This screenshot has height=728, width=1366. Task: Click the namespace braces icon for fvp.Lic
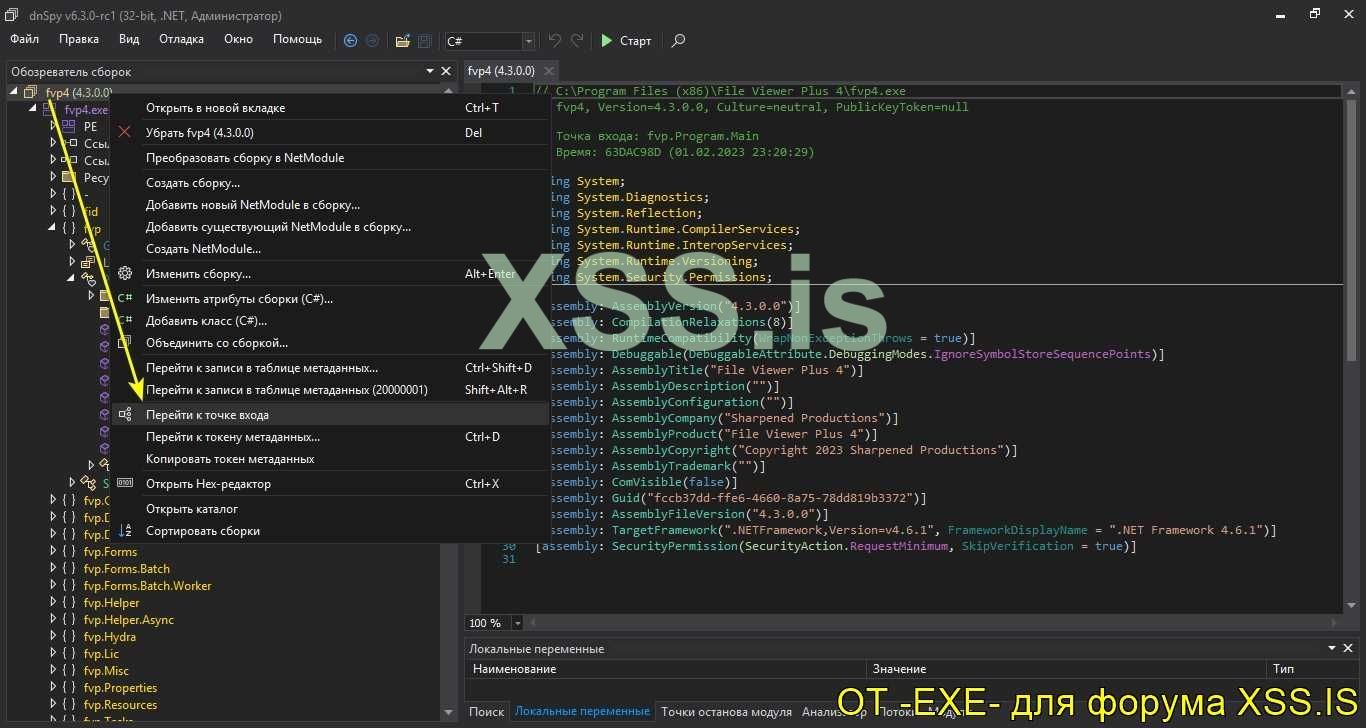tap(68, 654)
